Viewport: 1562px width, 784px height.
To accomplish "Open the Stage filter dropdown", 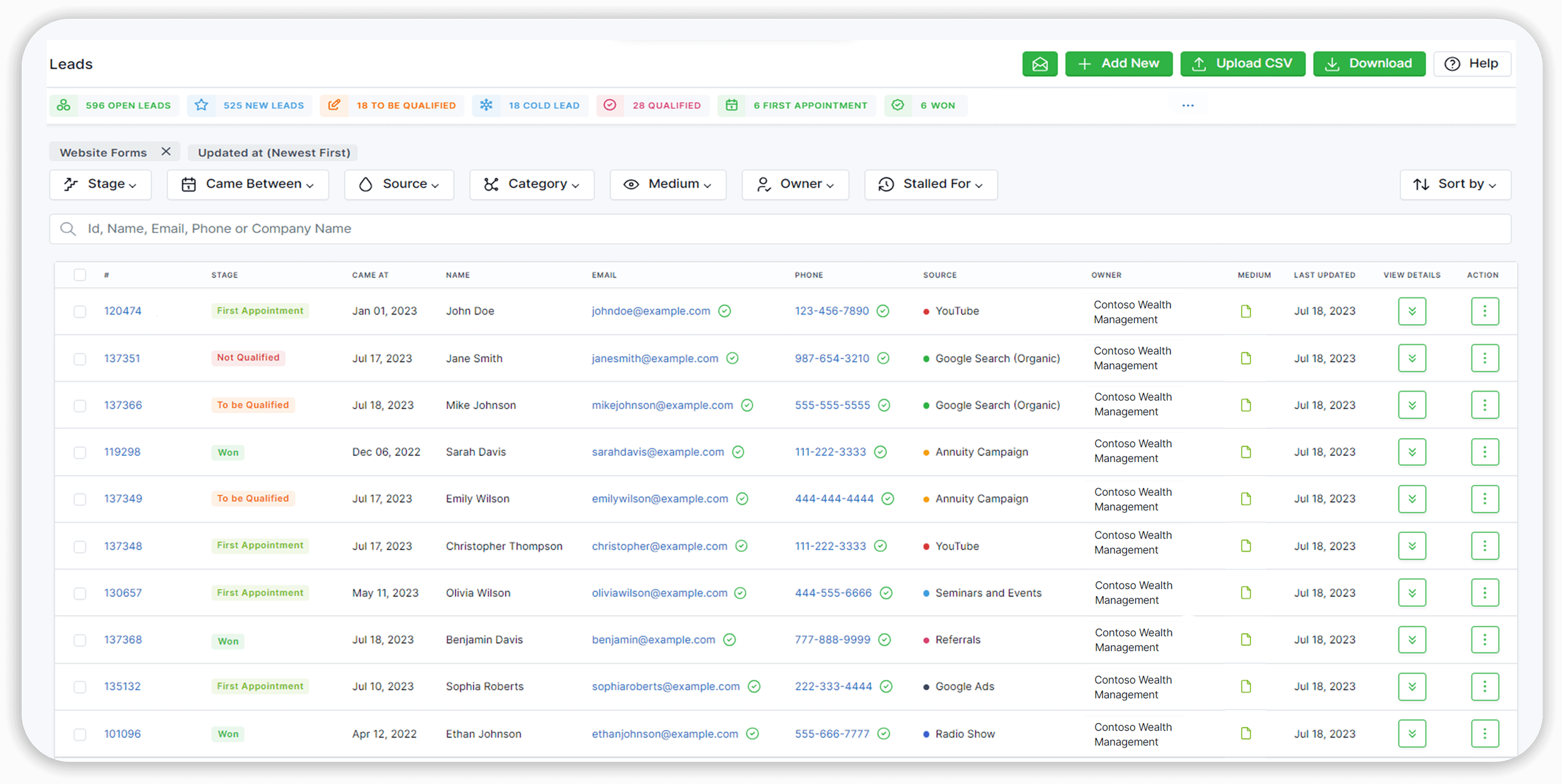I will [x=101, y=184].
